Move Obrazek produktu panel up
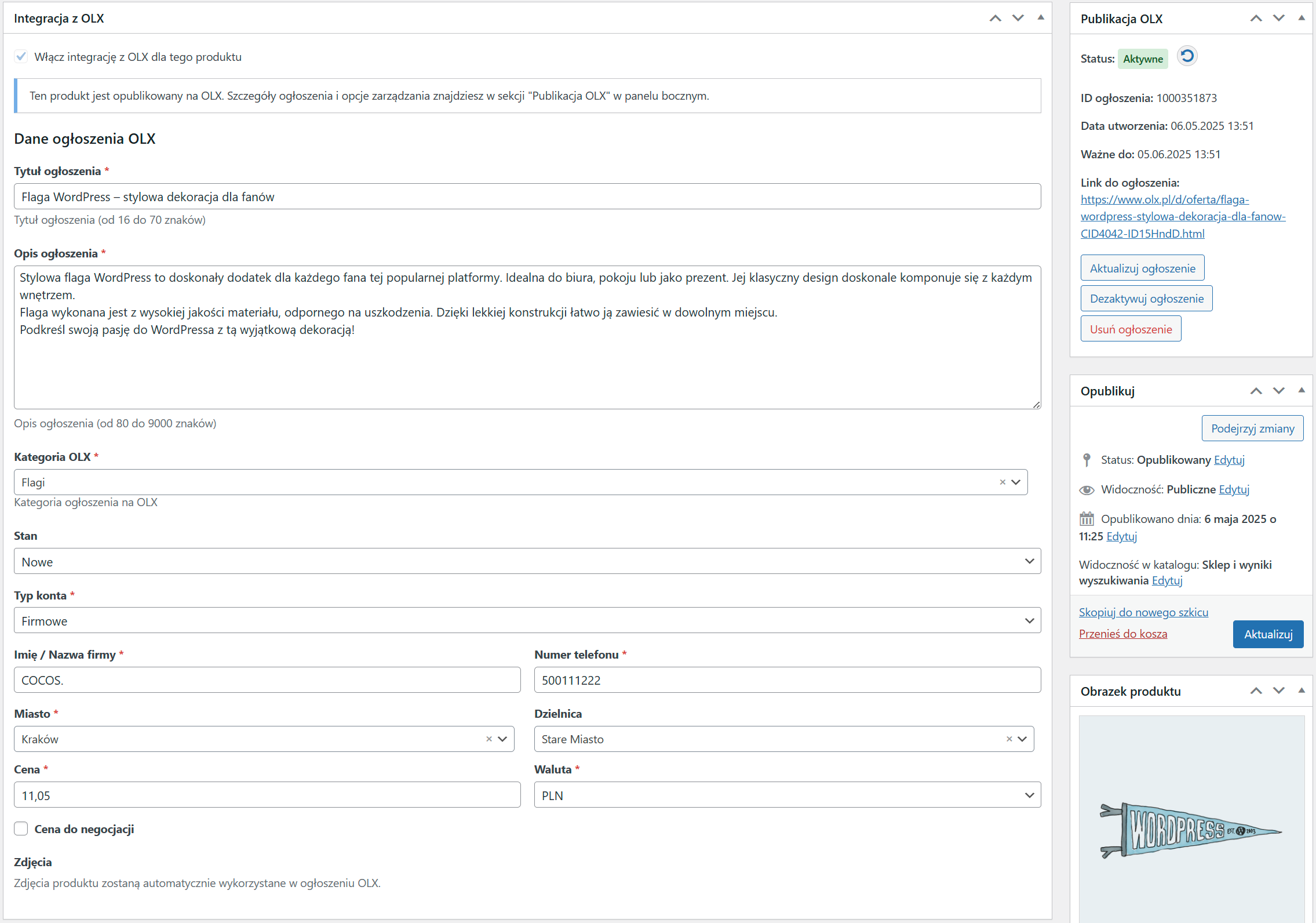Viewport: 1316px width, 923px height. coord(1256,691)
